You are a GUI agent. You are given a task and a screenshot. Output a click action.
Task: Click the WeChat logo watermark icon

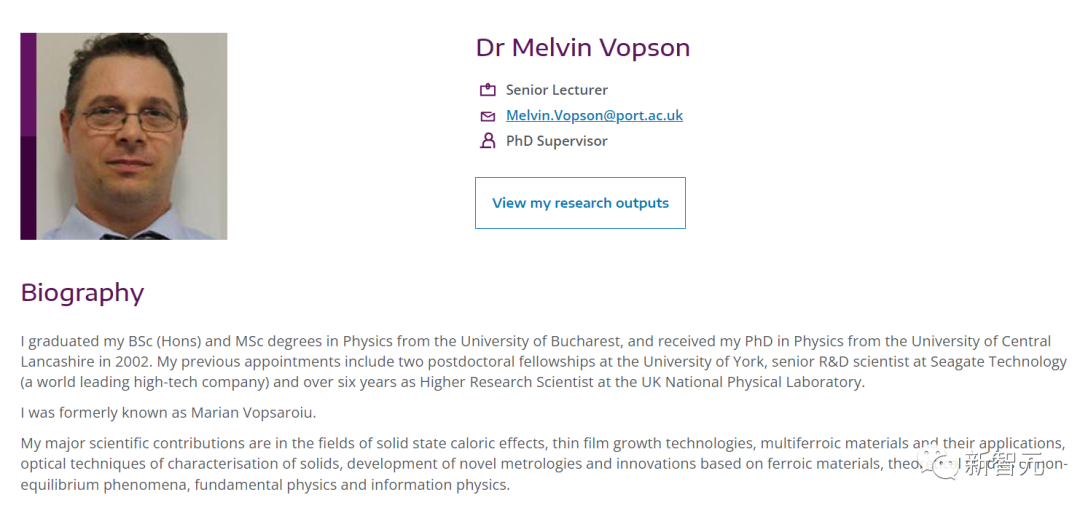[x=940, y=463]
